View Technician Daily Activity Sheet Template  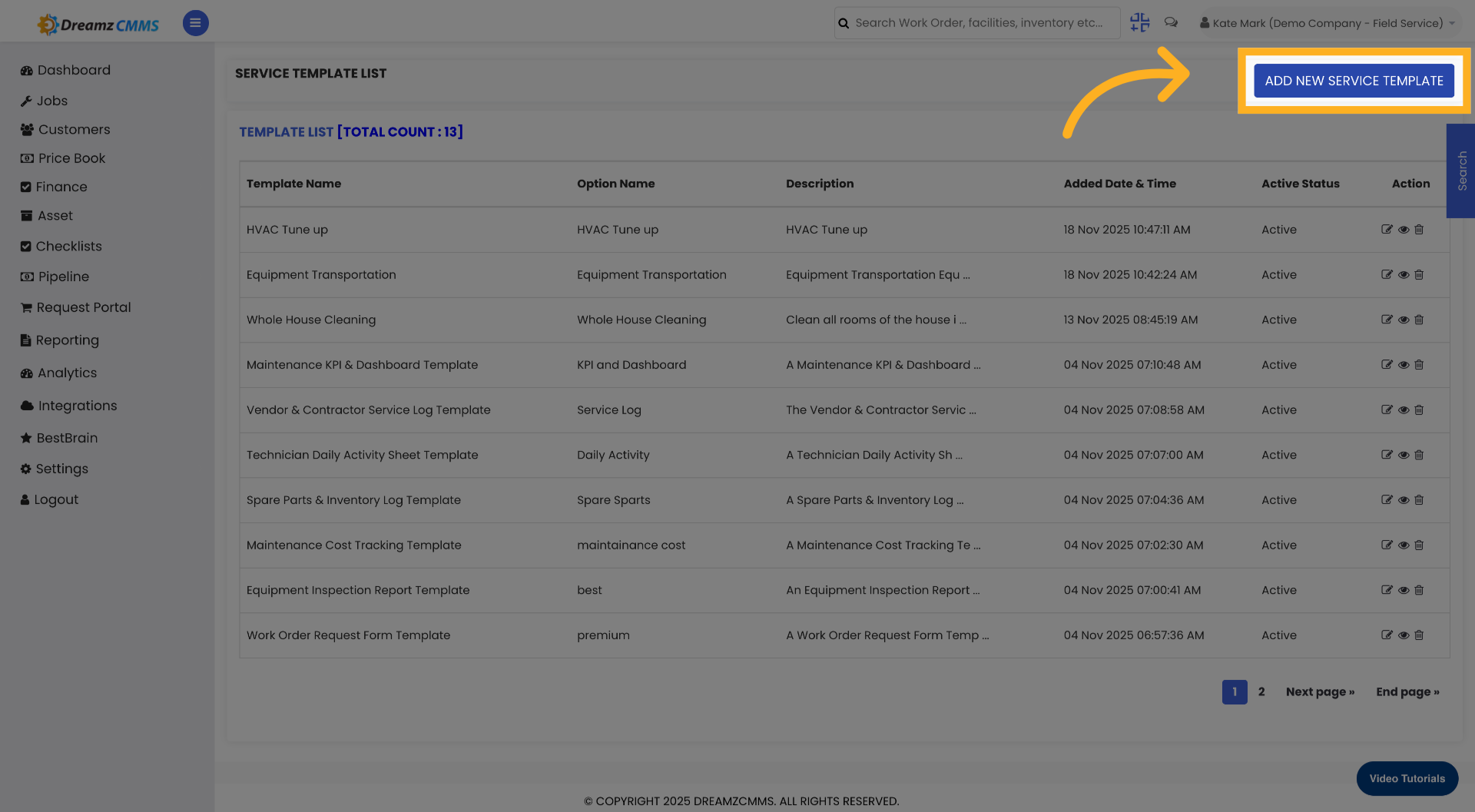(1404, 455)
